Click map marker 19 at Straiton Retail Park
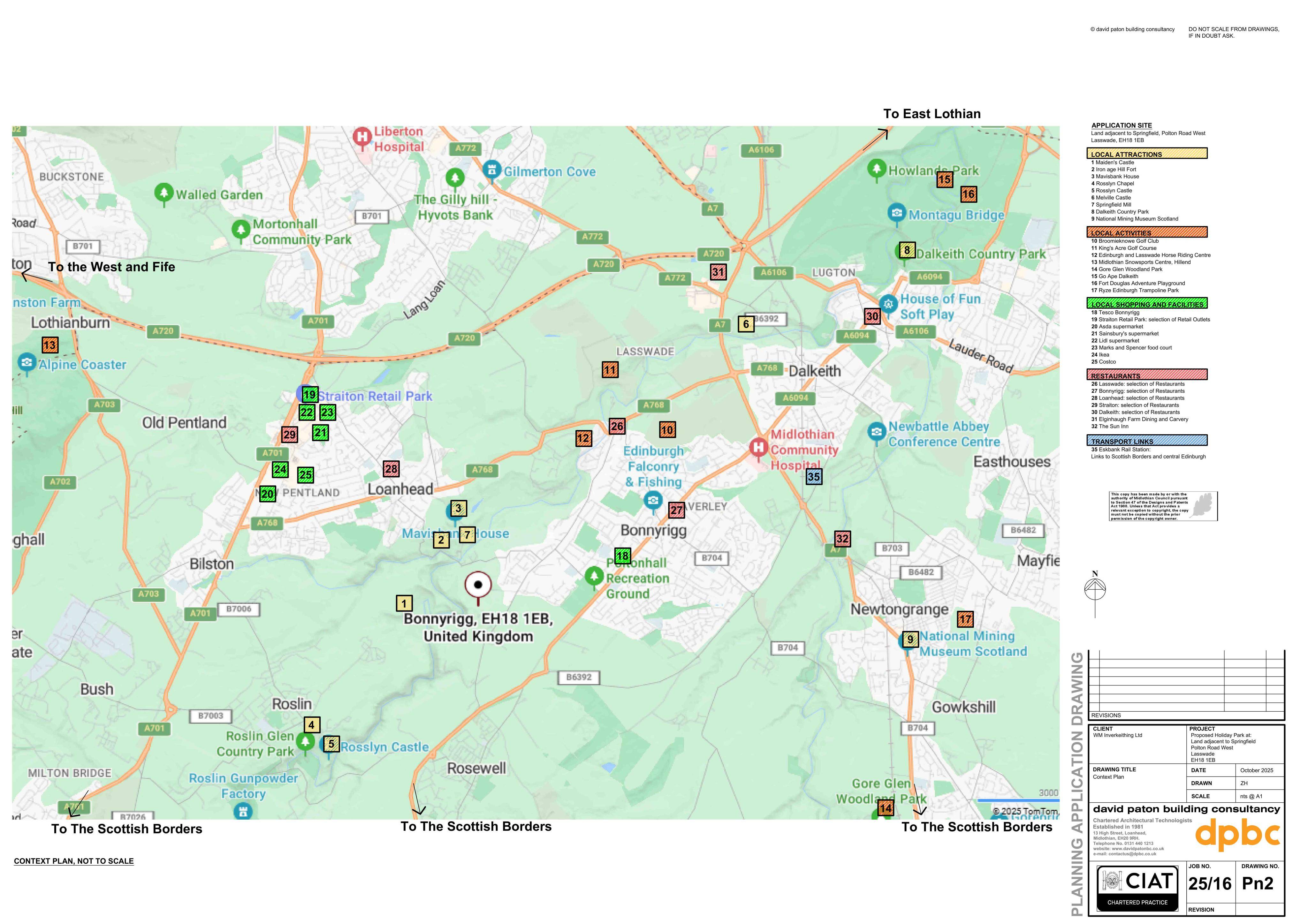The width and height of the screenshot is (1308, 924). tap(310, 394)
